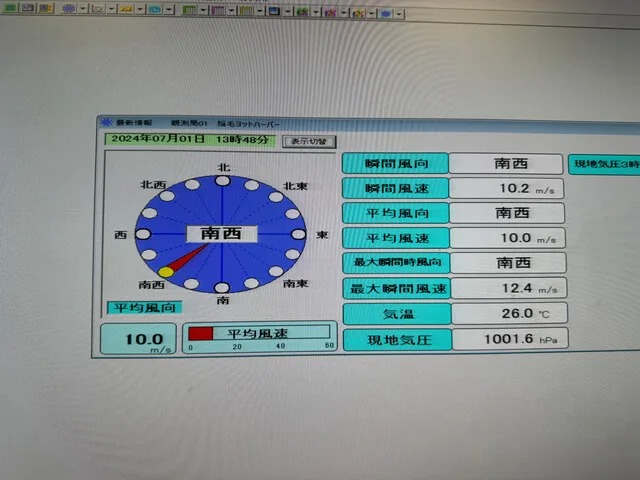Click the first green table-grid toolbar icon
The width and height of the screenshot is (640, 480).
(x=189, y=10)
